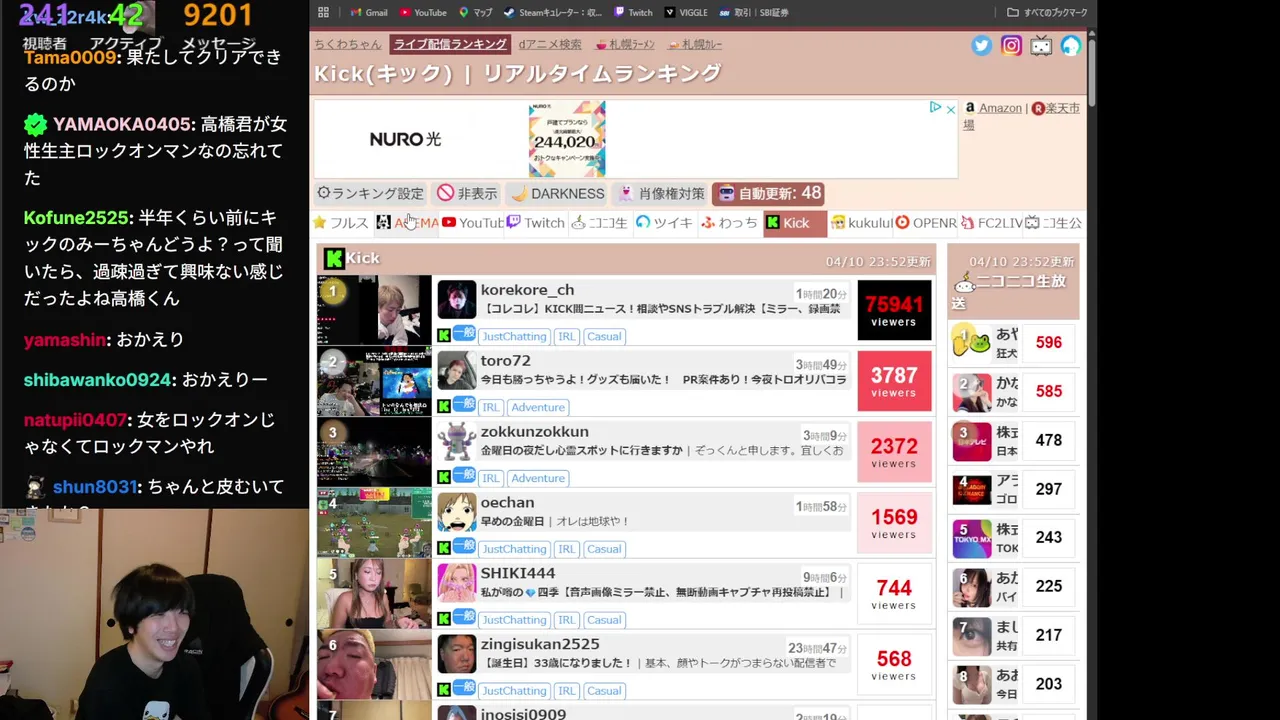Click SHIKI444 avatar icon
The height and width of the screenshot is (720, 1280).
[457, 583]
